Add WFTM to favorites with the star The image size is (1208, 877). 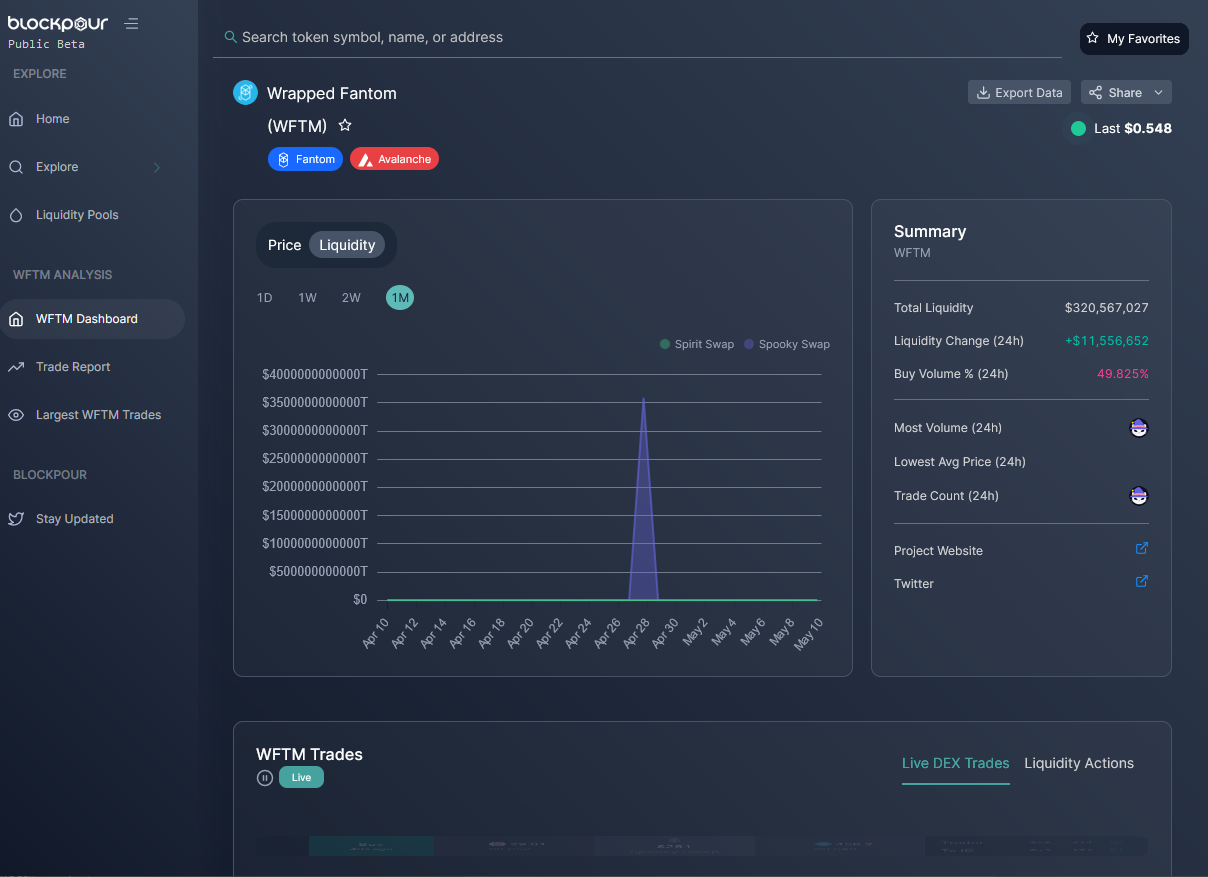coord(345,126)
